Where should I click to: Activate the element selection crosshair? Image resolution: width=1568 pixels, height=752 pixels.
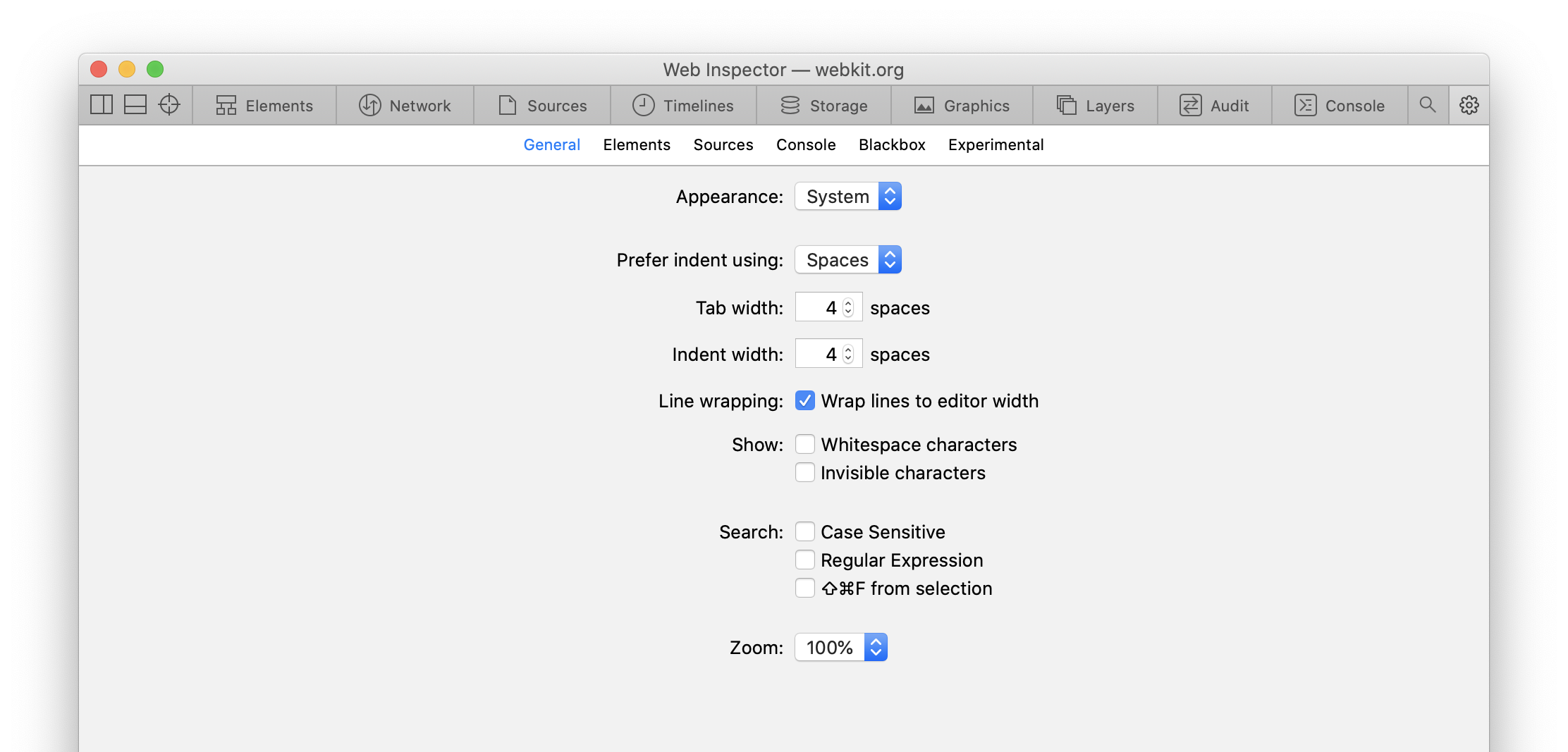click(x=169, y=105)
